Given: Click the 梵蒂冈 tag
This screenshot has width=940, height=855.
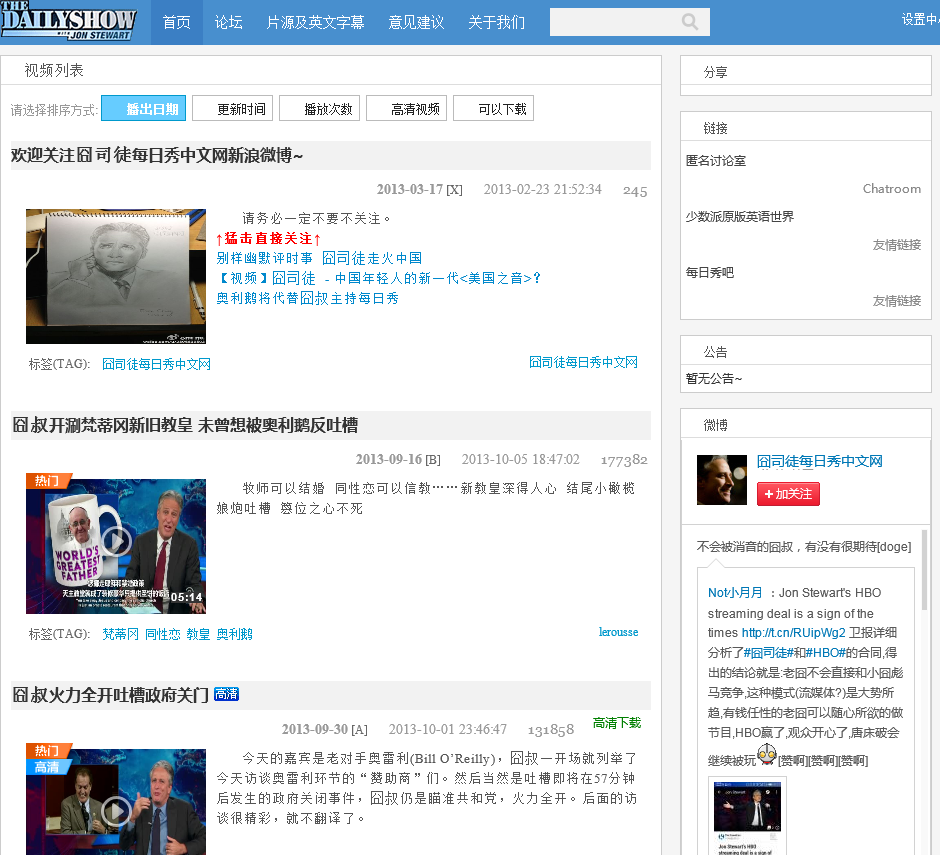Looking at the screenshot, I should 120,634.
